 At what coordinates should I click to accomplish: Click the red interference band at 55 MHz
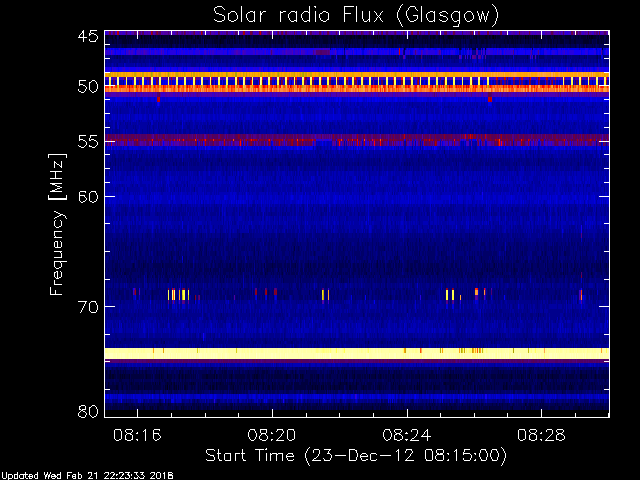(357, 140)
